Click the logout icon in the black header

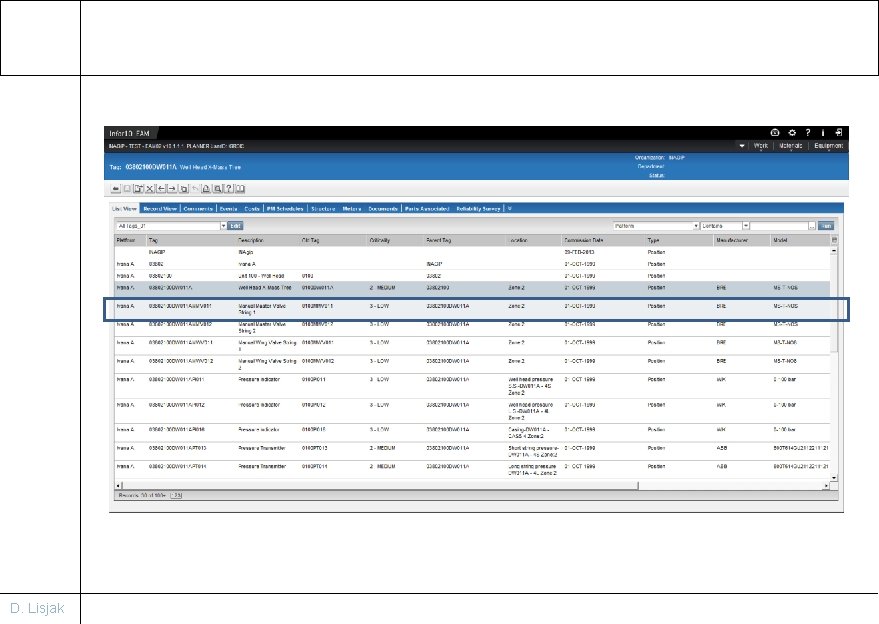839,133
